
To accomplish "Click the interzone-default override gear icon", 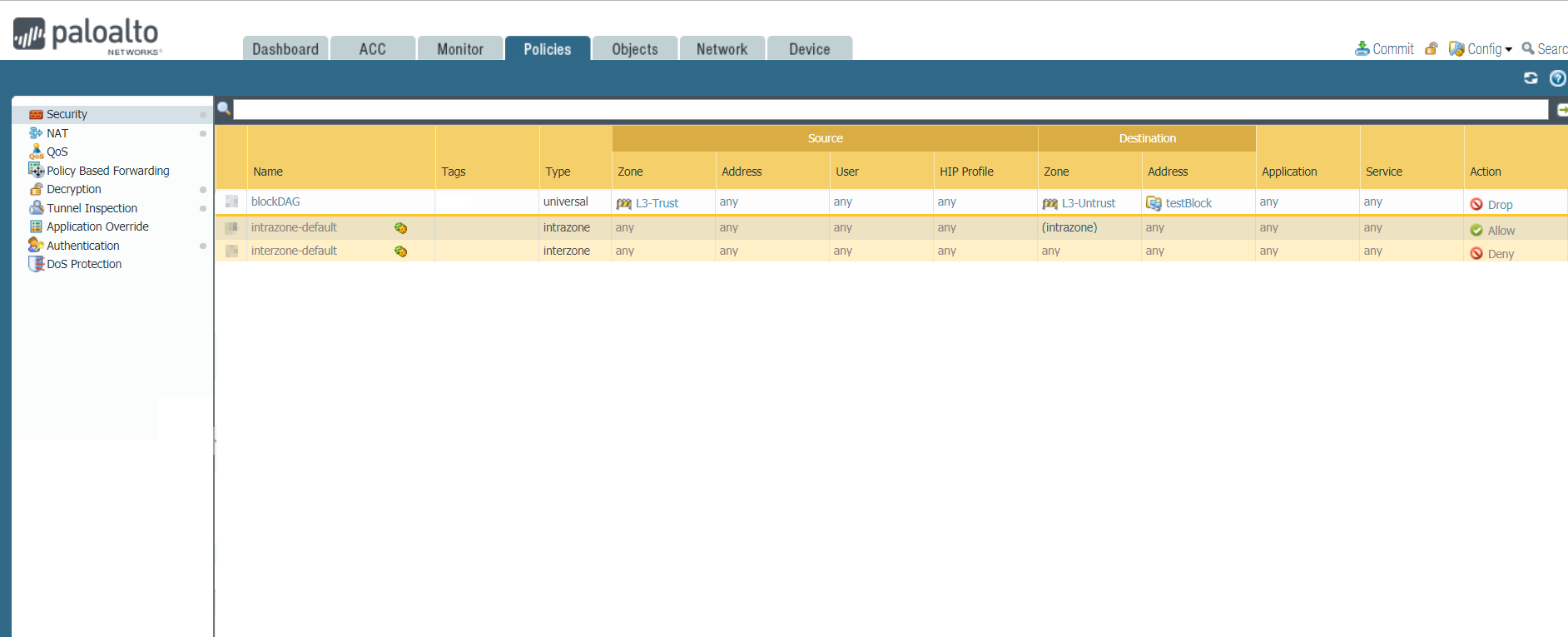I will (400, 251).
